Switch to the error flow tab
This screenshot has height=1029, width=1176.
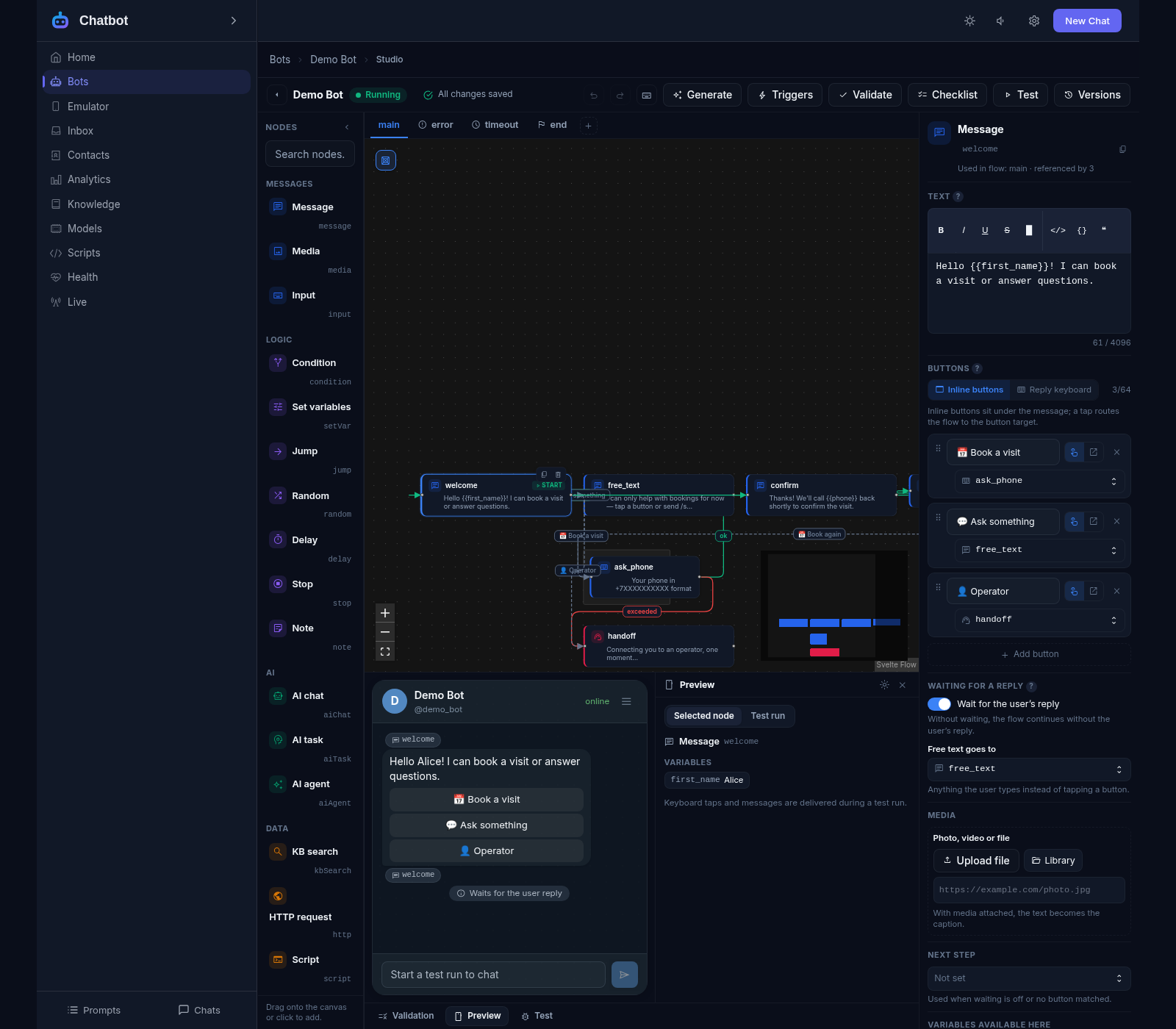click(436, 125)
